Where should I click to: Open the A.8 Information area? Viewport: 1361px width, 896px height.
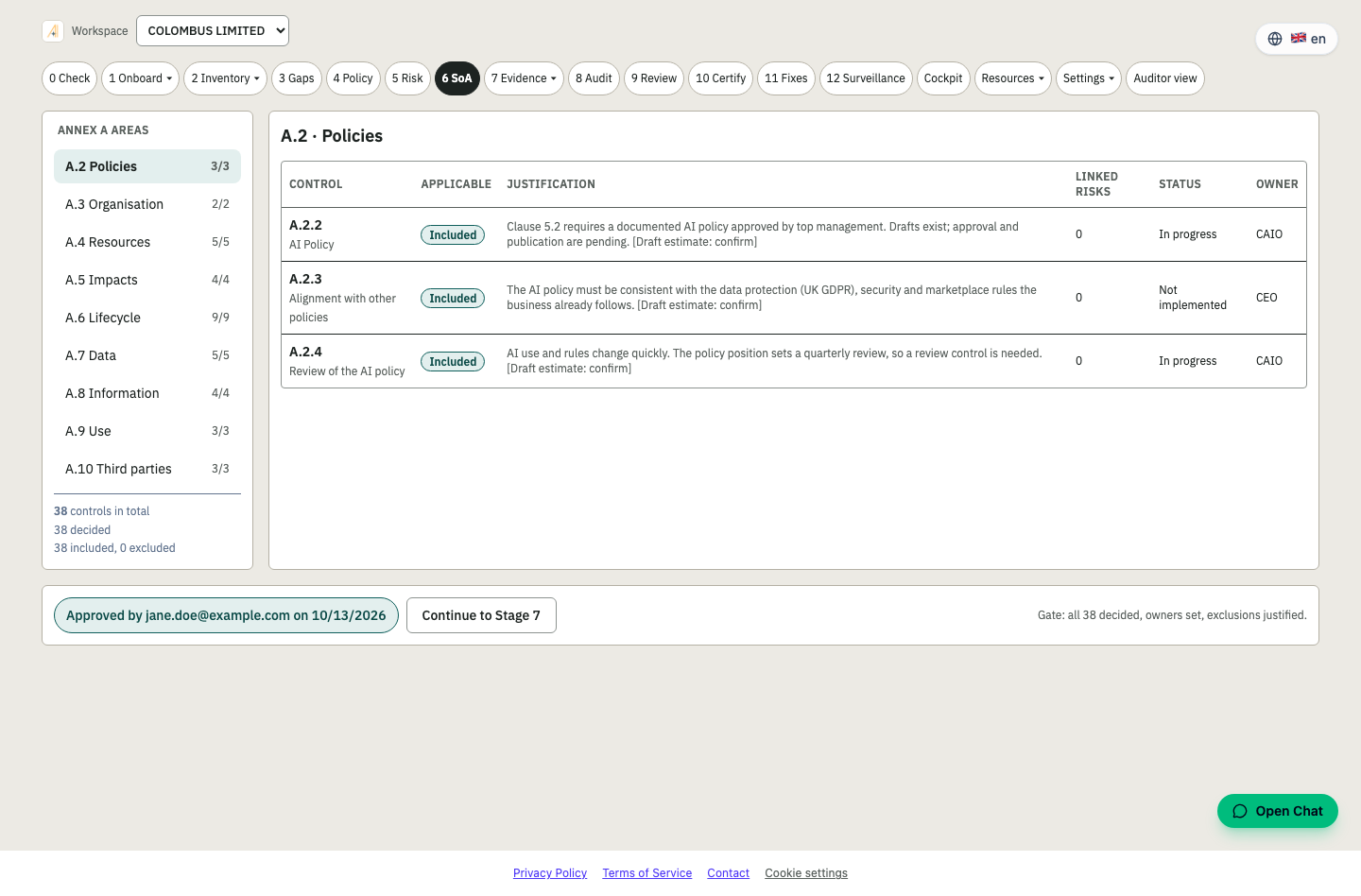(147, 393)
